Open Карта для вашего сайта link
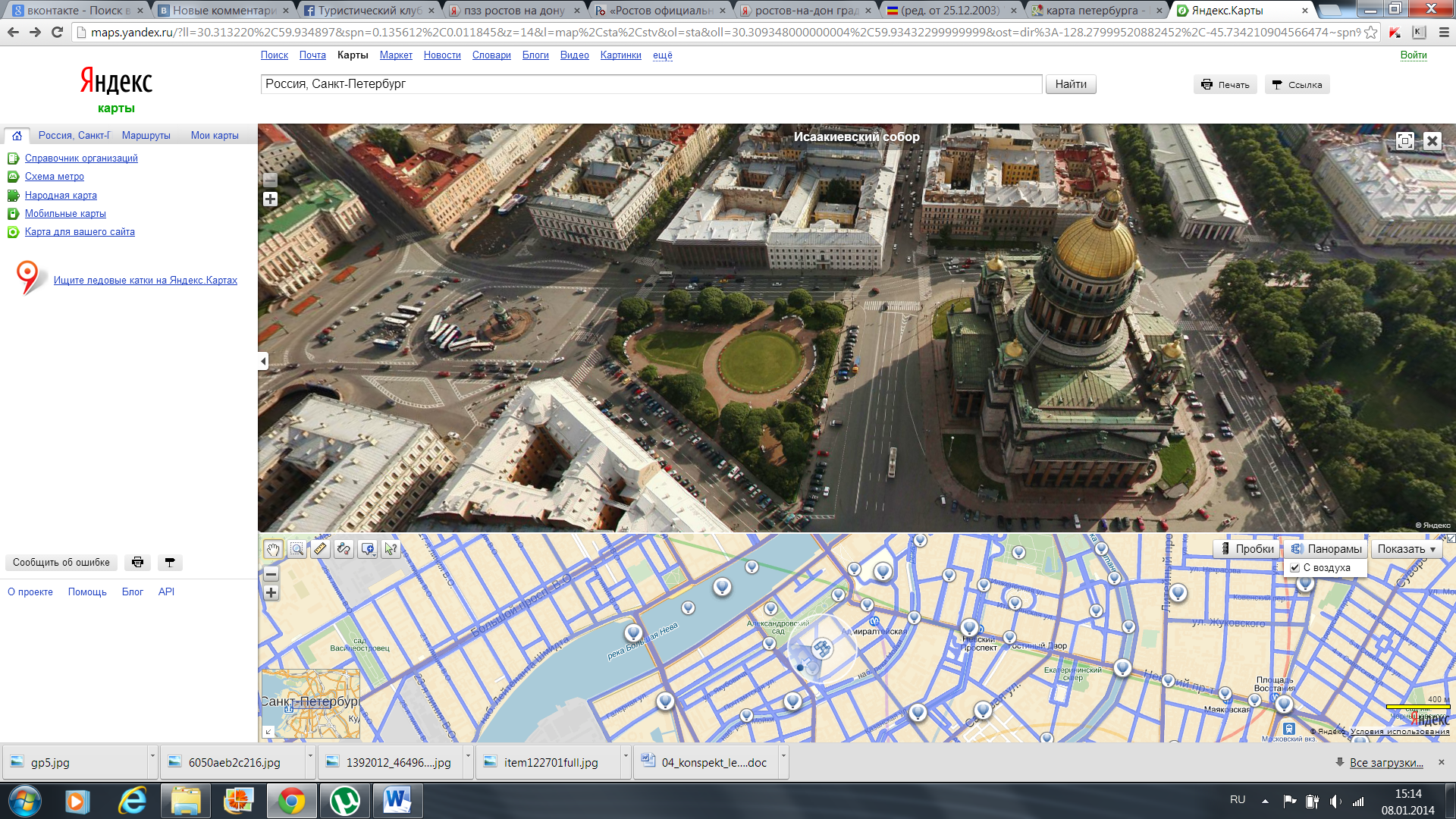This screenshot has height=819, width=1456. 80,232
